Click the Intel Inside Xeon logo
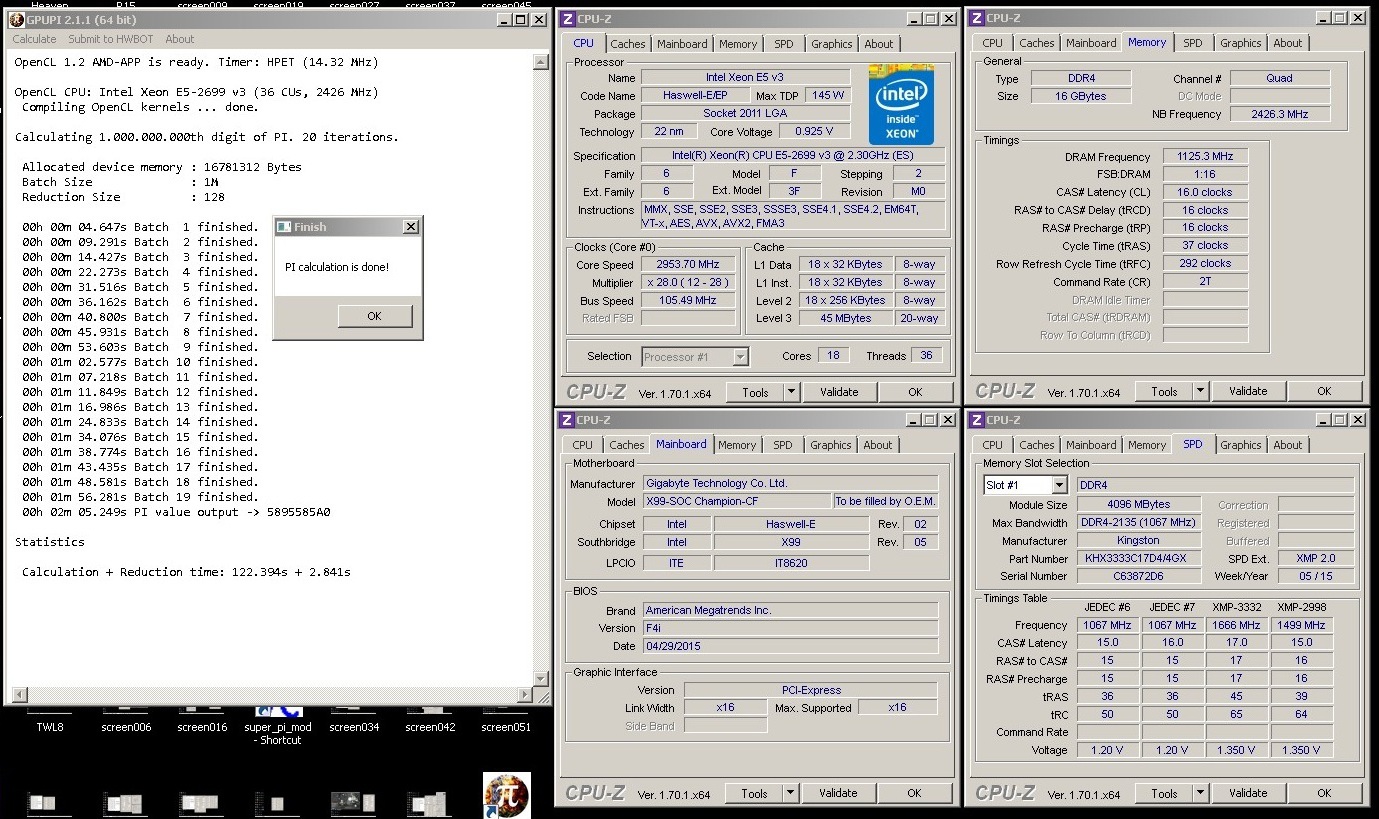This screenshot has width=1379, height=819. [900, 105]
